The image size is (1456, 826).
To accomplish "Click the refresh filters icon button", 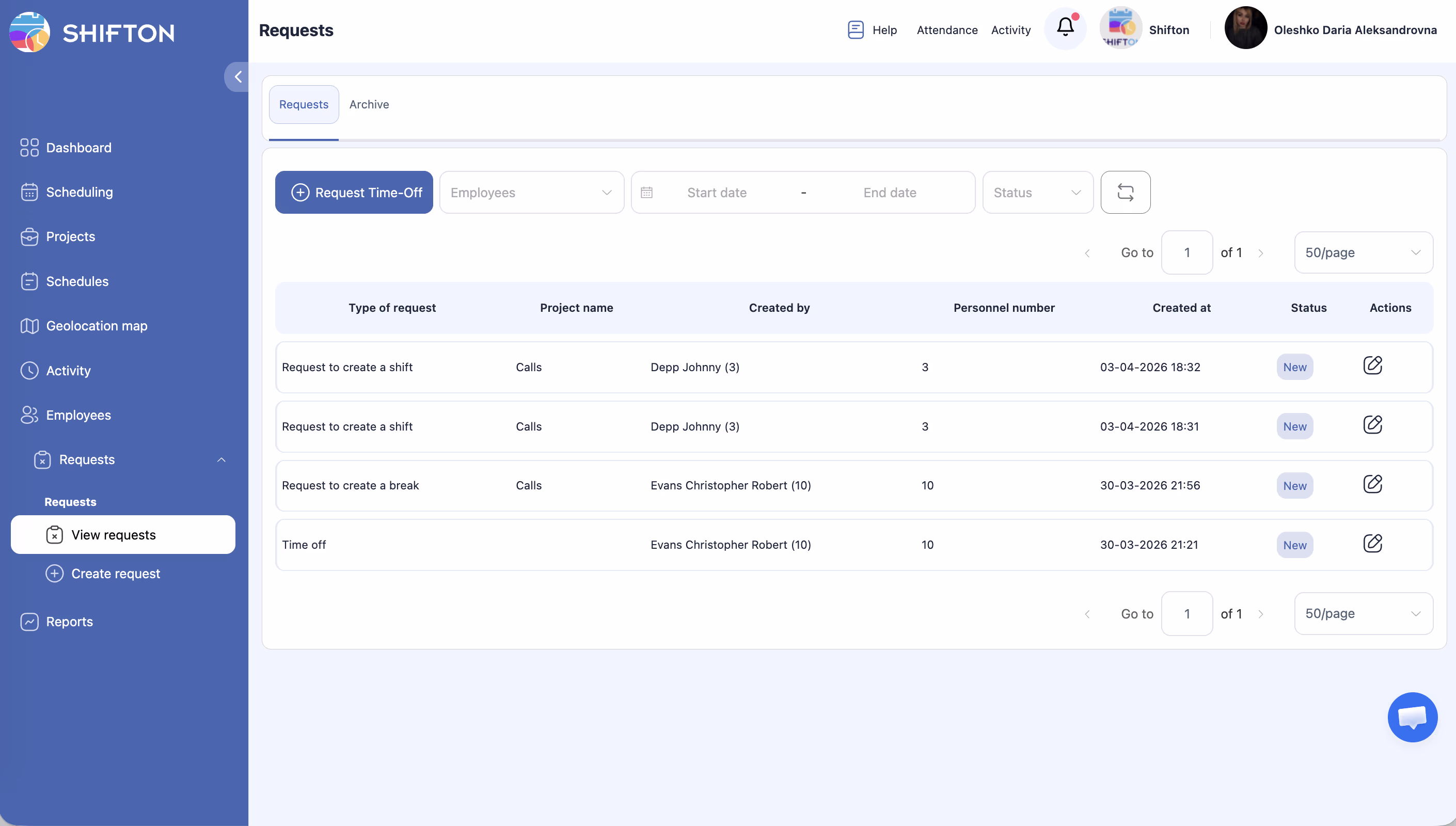I will click(1125, 193).
